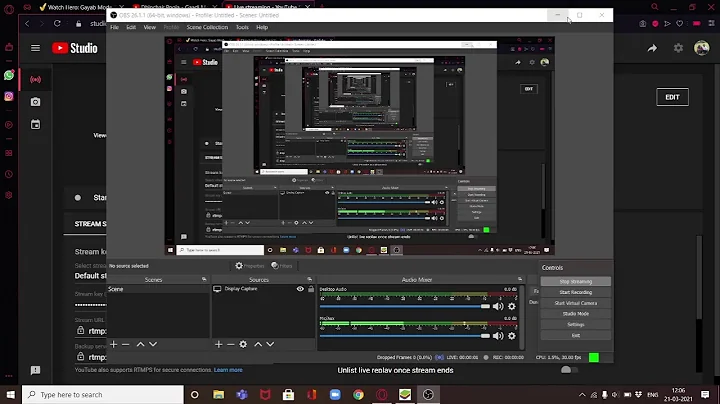Image resolution: width=720 pixels, height=404 pixels.
Task: Reload the browser page
Action: pos(57,23)
